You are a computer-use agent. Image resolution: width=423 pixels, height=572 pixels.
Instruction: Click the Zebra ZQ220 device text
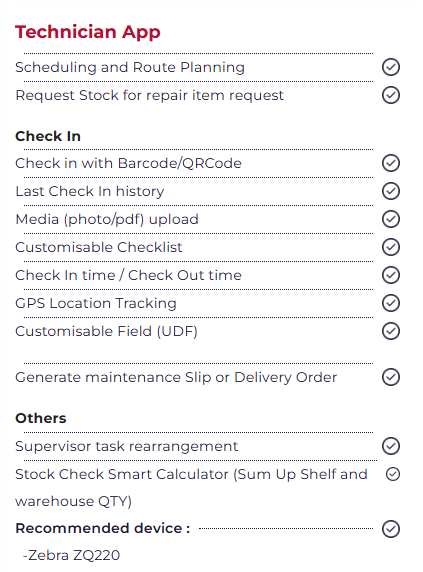pyautogui.click(x=71, y=555)
